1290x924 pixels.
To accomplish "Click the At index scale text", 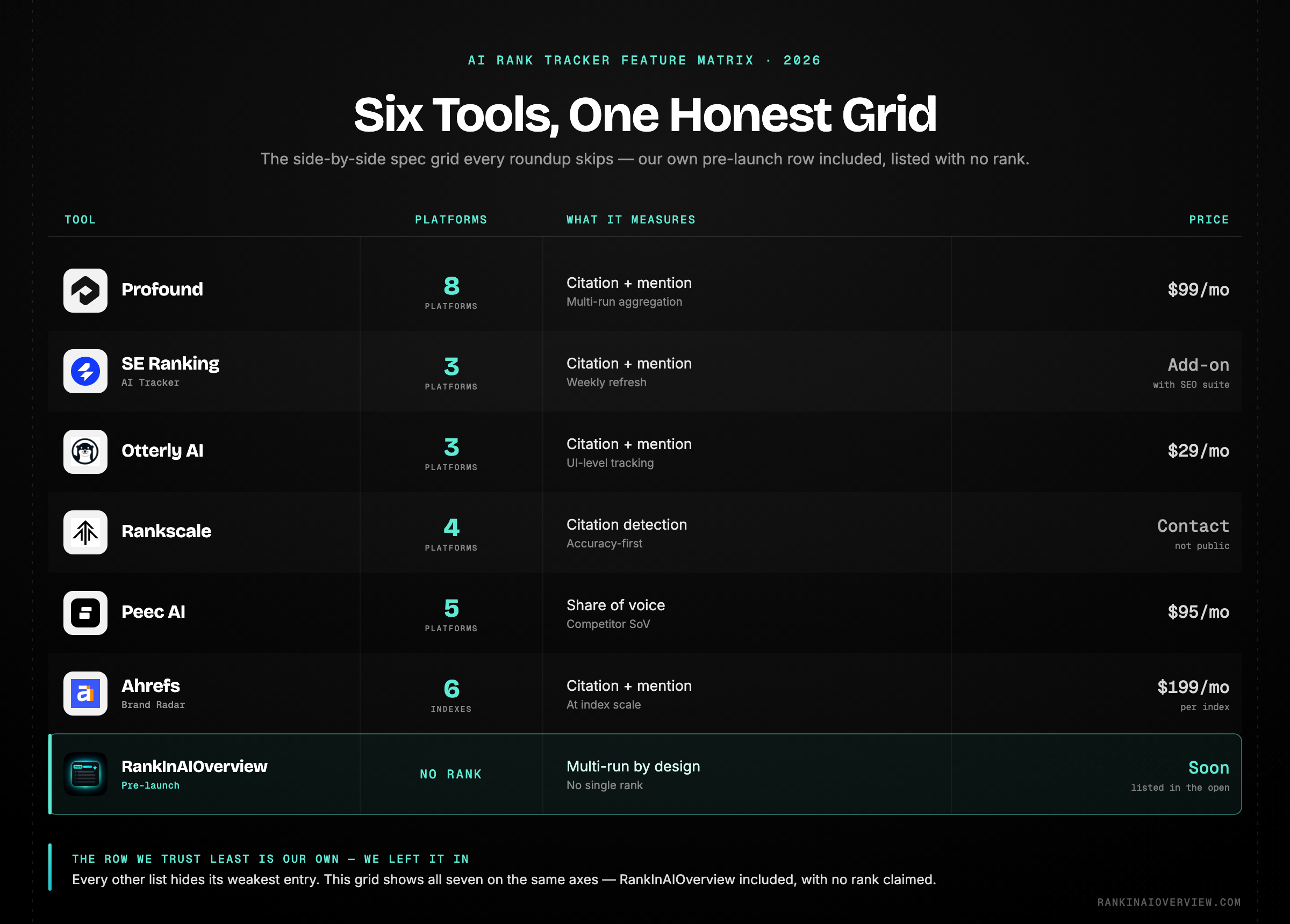I will [604, 705].
